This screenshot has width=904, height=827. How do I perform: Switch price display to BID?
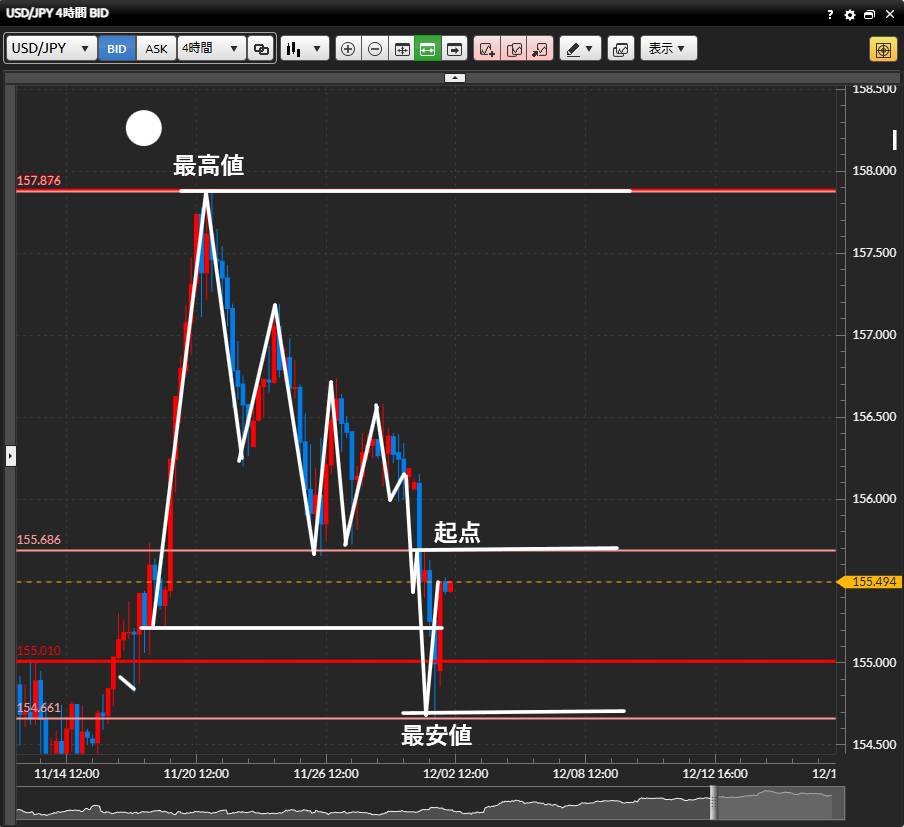coord(117,48)
